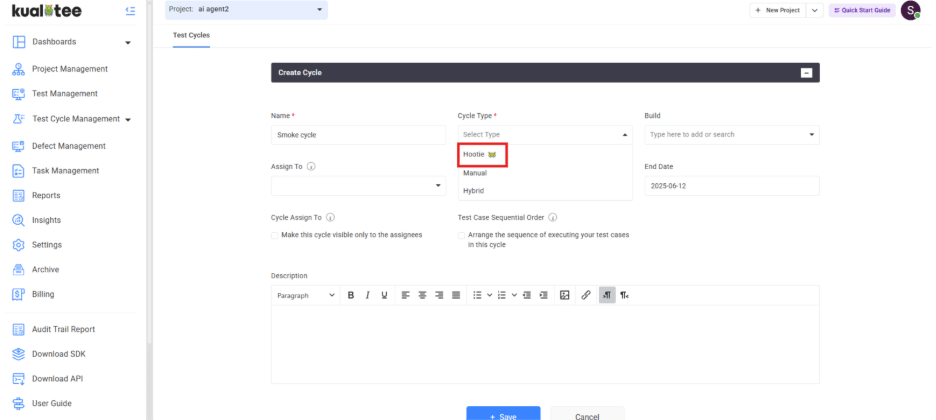The height and width of the screenshot is (420, 936).
Task: Check 'Make this cycle visible only to the assignees'
Action: 275,236
